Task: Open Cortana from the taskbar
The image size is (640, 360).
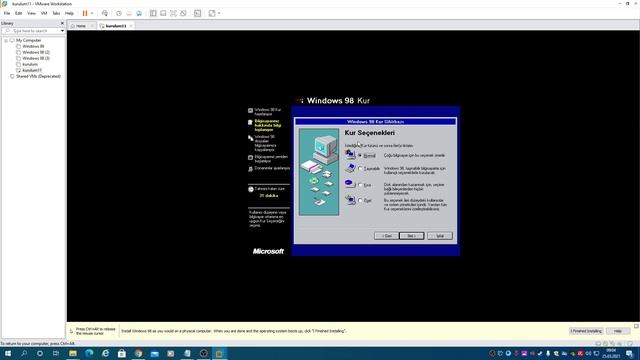Action: (x=40, y=353)
